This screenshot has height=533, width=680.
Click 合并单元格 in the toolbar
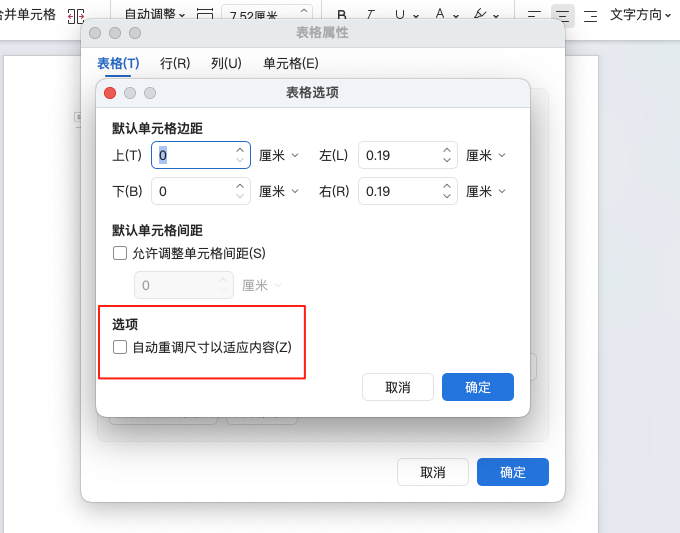click(x=28, y=15)
